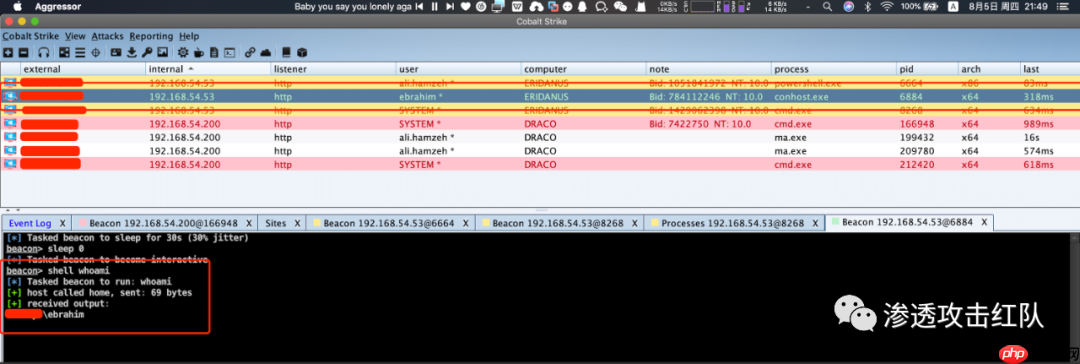The image size is (1080, 364).
Task: Click the headphones Listeners toolbar icon
Action: (x=44, y=52)
